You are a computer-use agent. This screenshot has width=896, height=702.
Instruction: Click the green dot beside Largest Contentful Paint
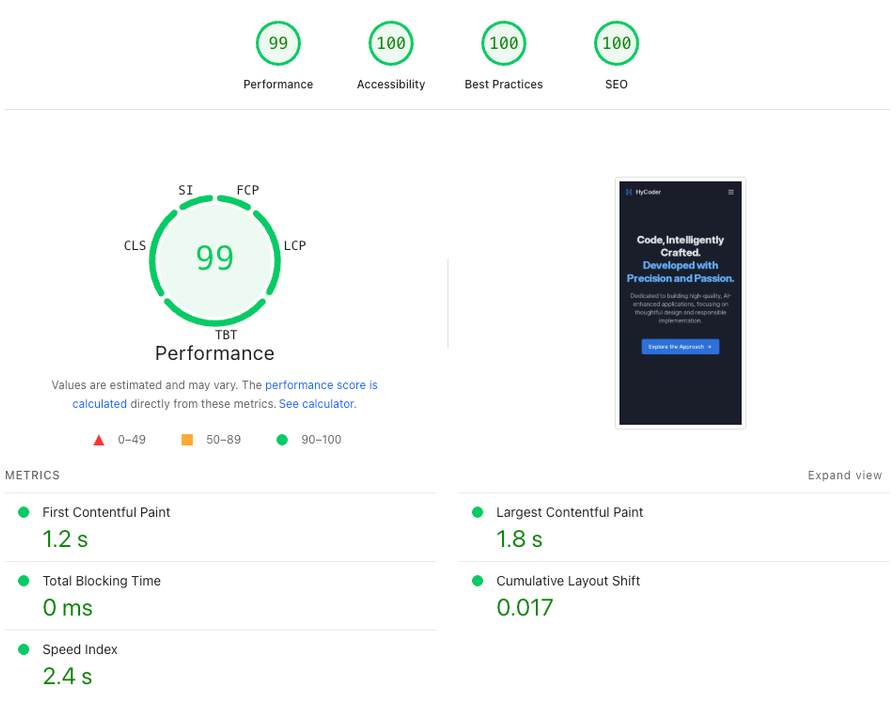(477, 512)
